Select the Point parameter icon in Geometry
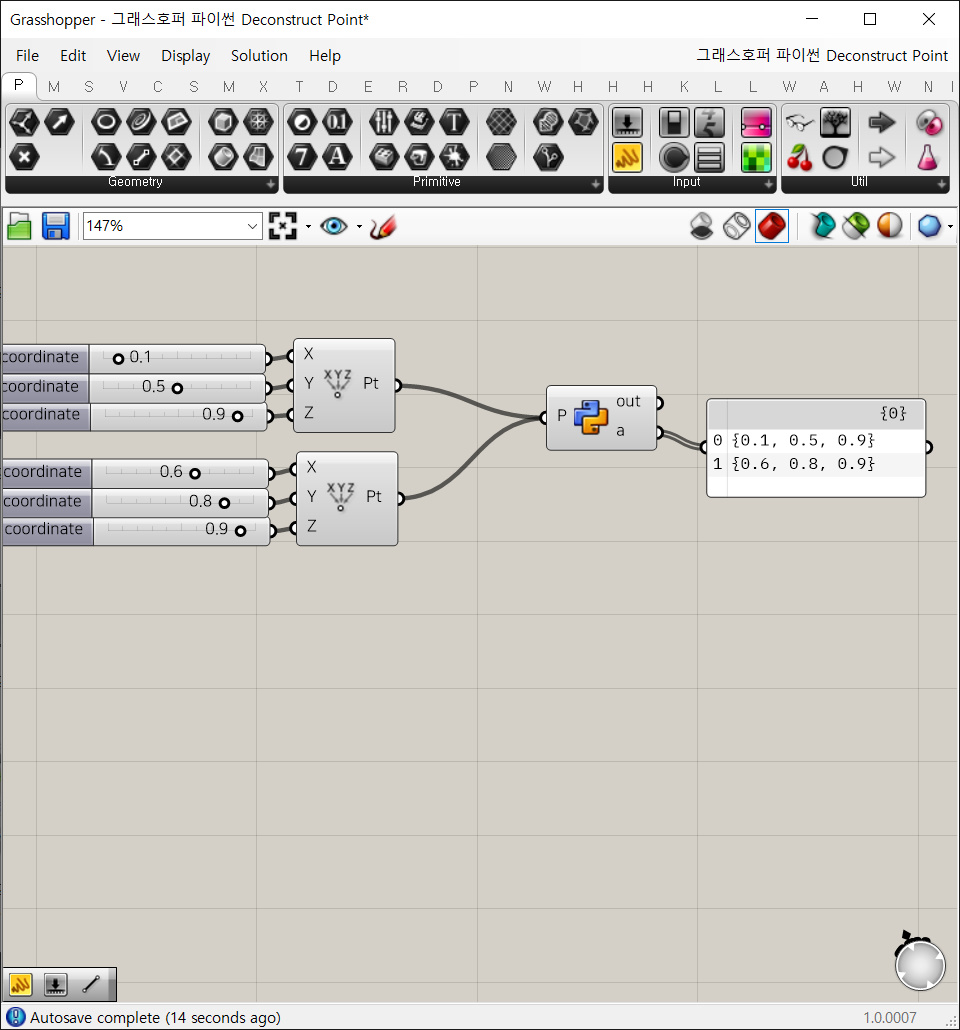The height and width of the screenshot is (1030, 960). coord(24,122)
